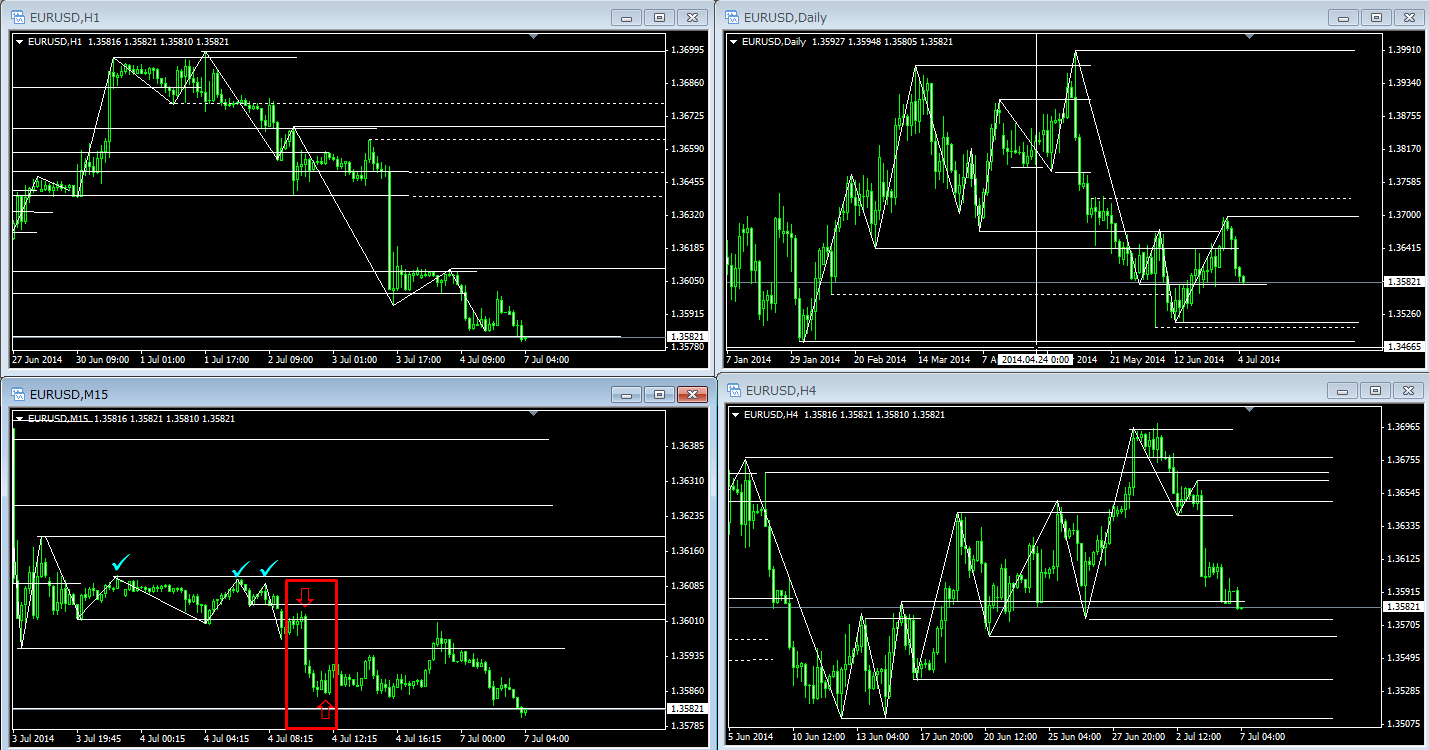Viewport: 1429px width, 750px height.
Task: Click the EURUSD,M15 window title icon
Action: click(x=16, y=395)
